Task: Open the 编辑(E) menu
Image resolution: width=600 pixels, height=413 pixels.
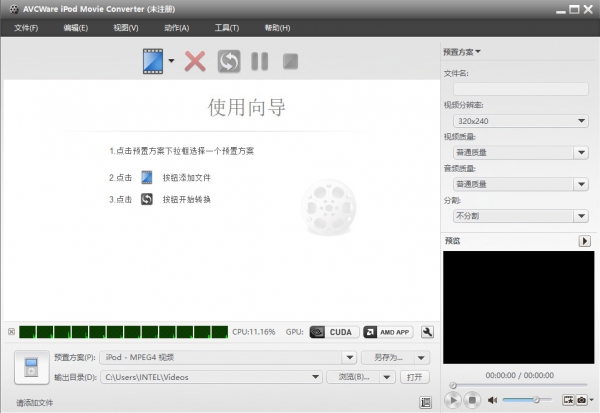Action: [x=75, y=28]
